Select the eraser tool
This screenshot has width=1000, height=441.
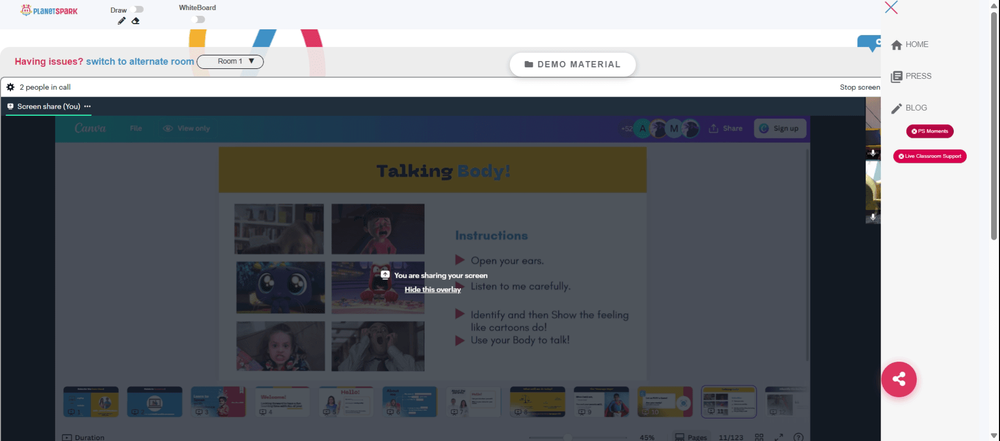coord(135,21)
